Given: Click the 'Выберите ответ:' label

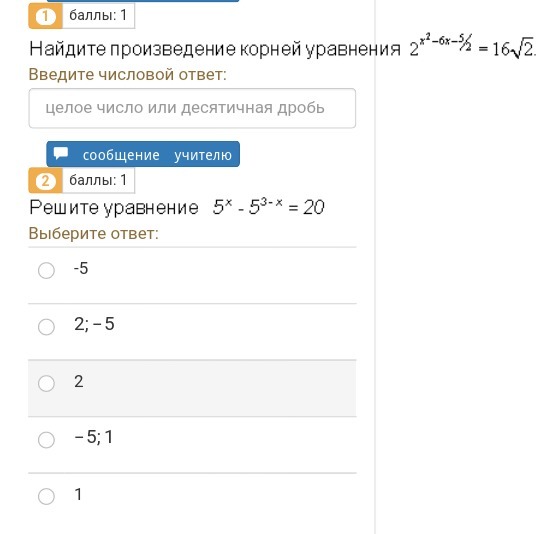Looking at the screenshot, I should [93, 233].
